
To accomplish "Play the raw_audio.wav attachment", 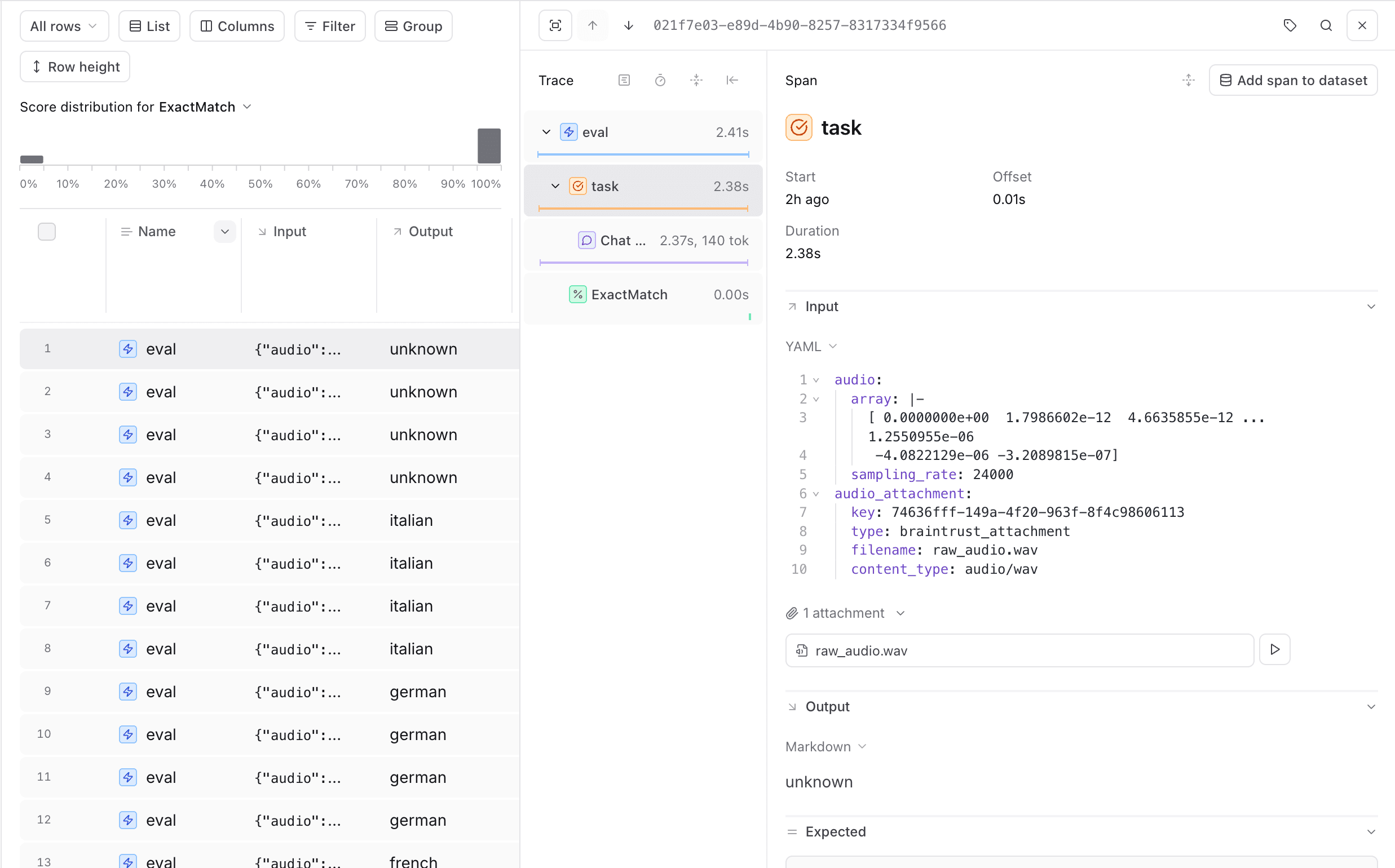I will point(1274,649).
